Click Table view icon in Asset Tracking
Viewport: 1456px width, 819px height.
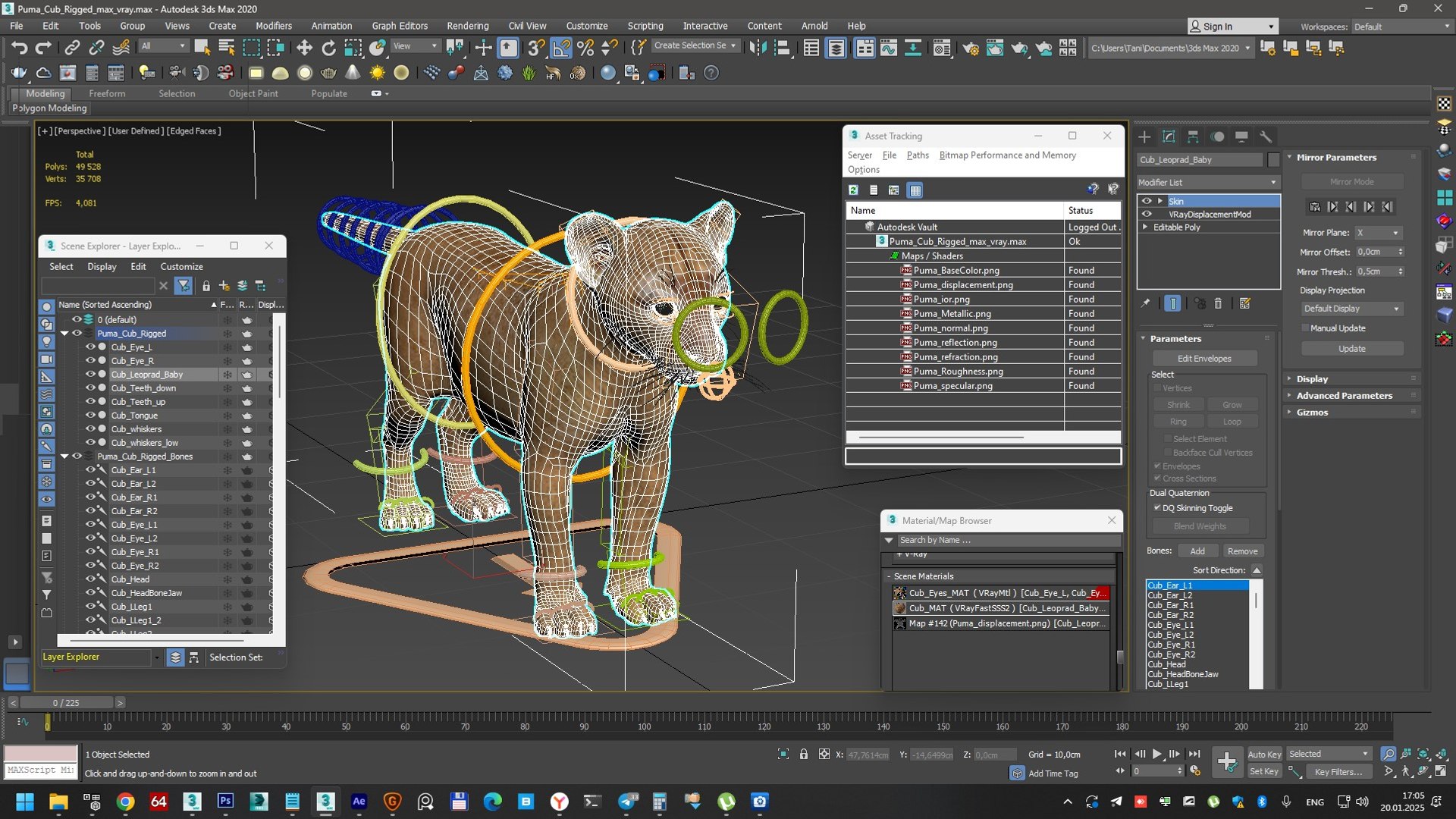(915, 190)
